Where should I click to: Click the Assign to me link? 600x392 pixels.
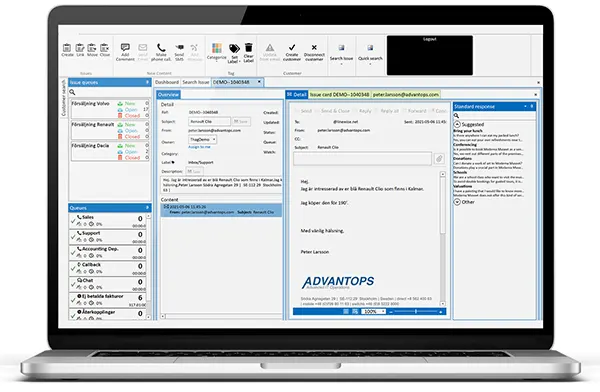(199, 147)
